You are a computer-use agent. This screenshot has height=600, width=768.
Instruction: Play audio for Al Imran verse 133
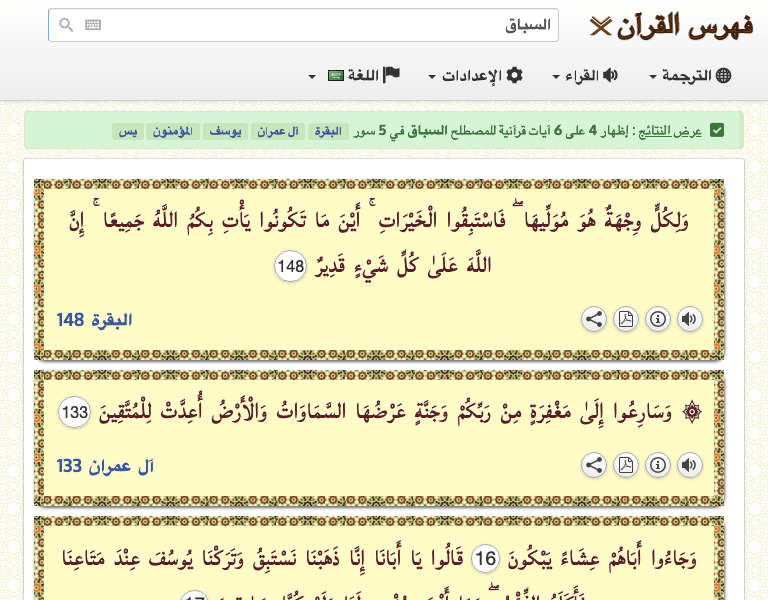tap(689, 465)
